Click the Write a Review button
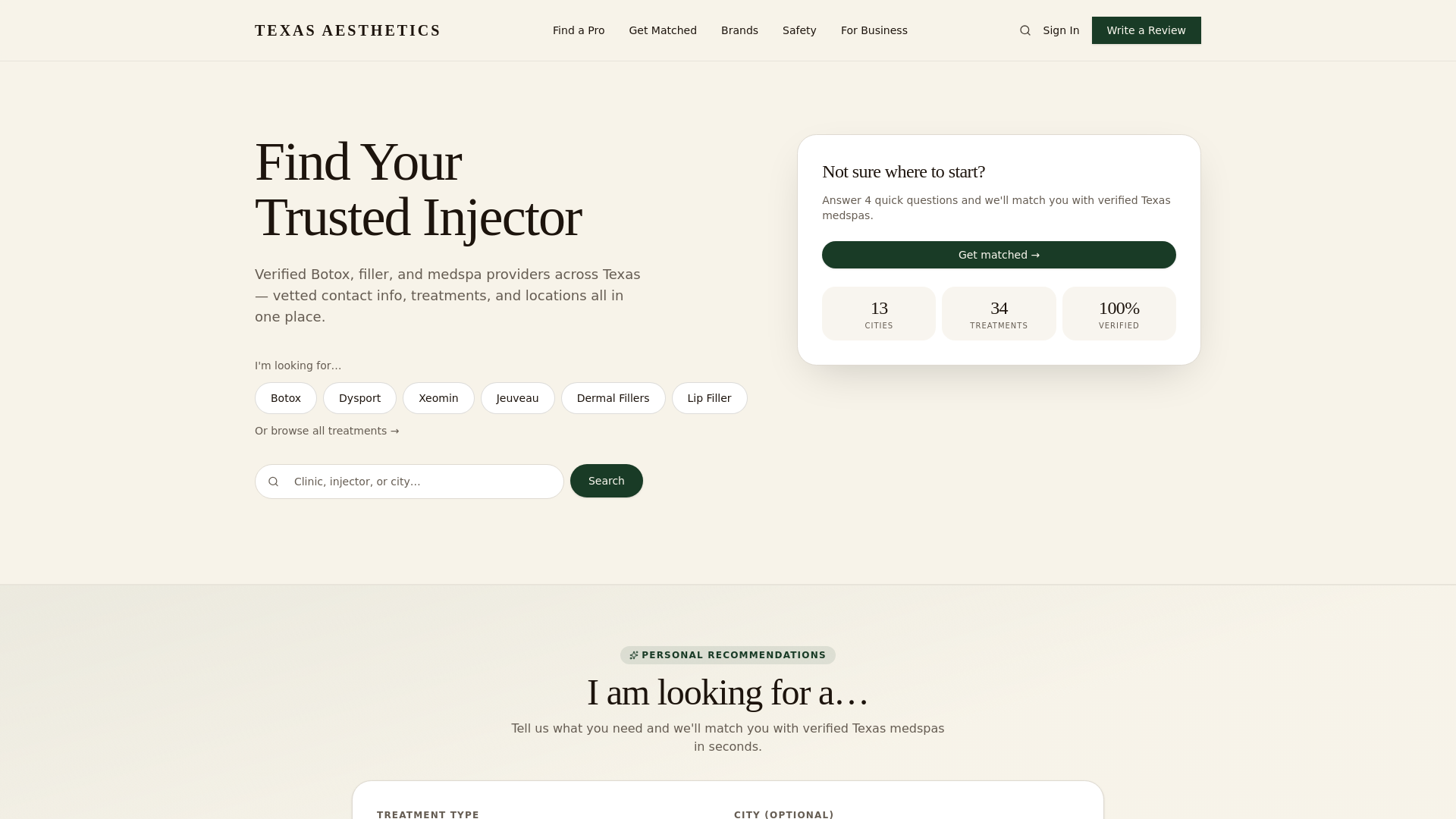Screen dimensions: 1456x819 pos(1147,30)
